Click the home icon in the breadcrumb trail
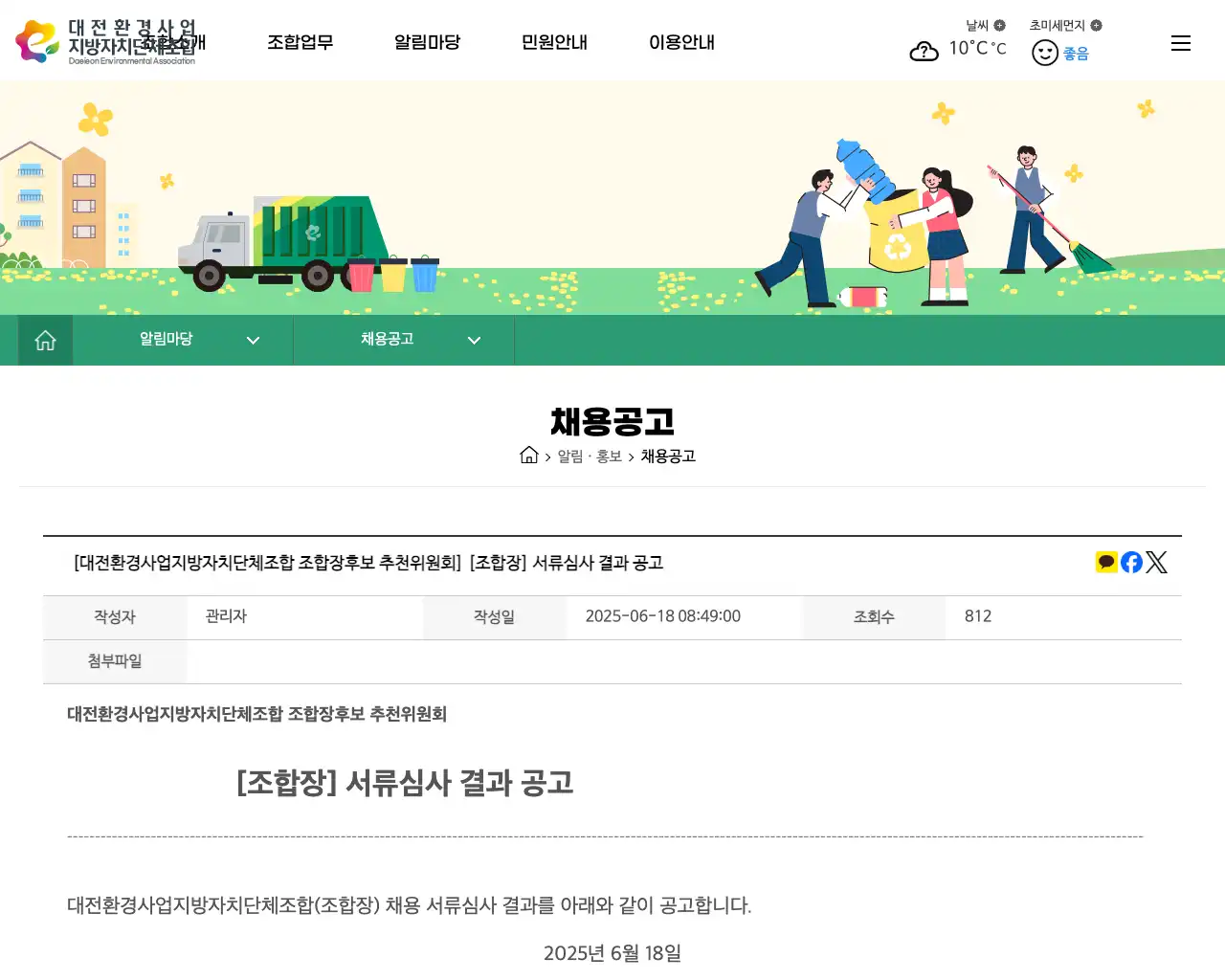The height and width of the screenshot is (980, 1225). point(529,456)
